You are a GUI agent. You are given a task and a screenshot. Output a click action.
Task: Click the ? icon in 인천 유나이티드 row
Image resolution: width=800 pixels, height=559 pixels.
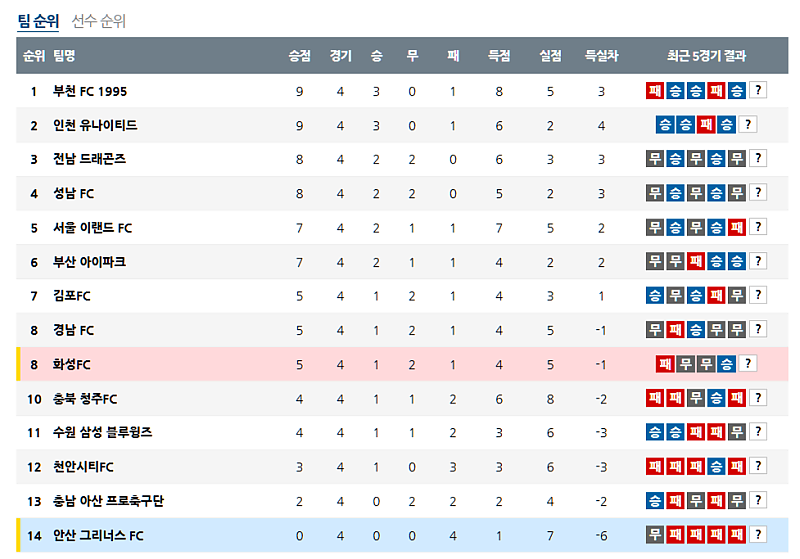[x=748, y=125]
